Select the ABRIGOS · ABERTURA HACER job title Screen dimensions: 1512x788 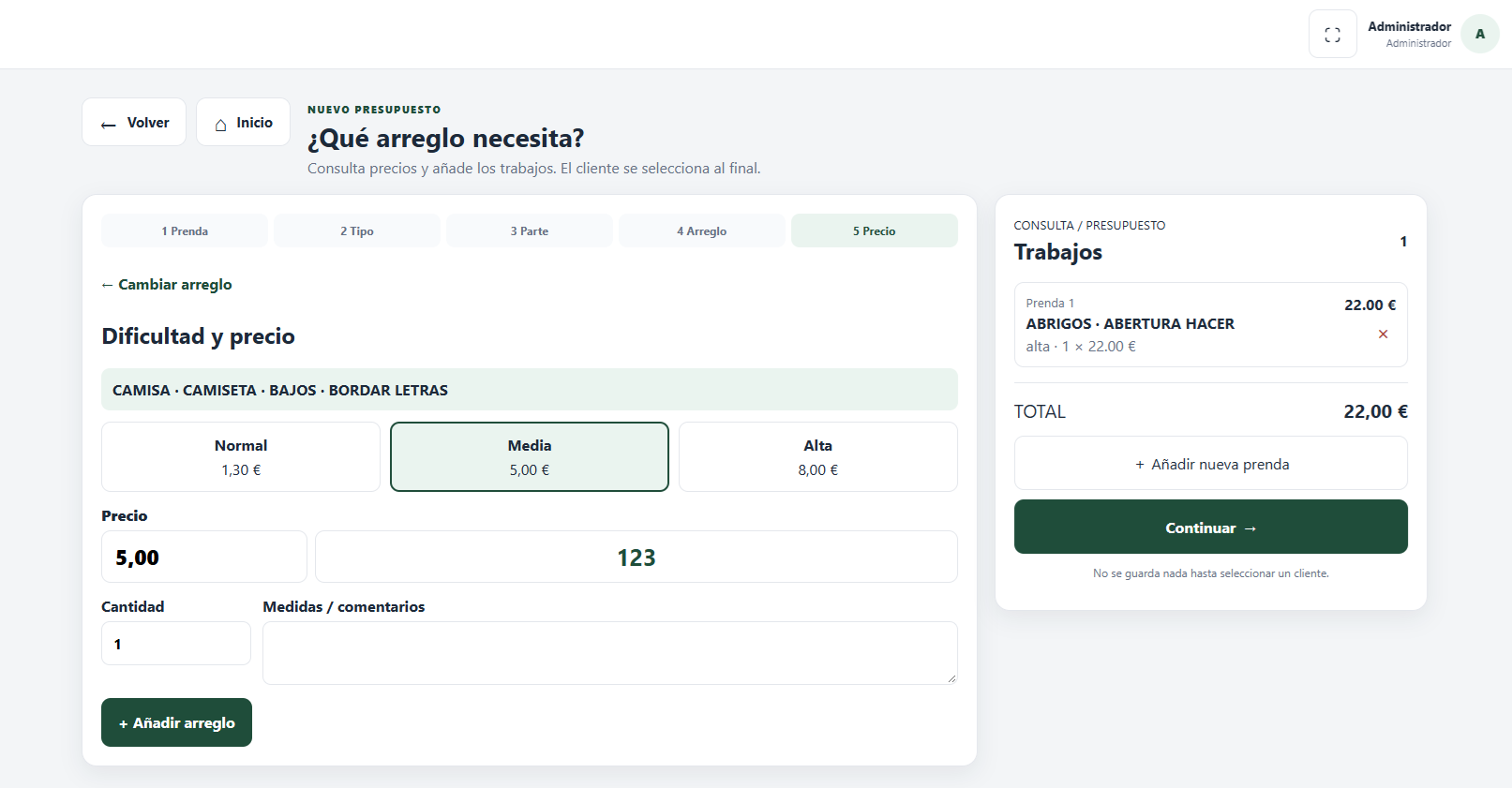[1130, 324]
